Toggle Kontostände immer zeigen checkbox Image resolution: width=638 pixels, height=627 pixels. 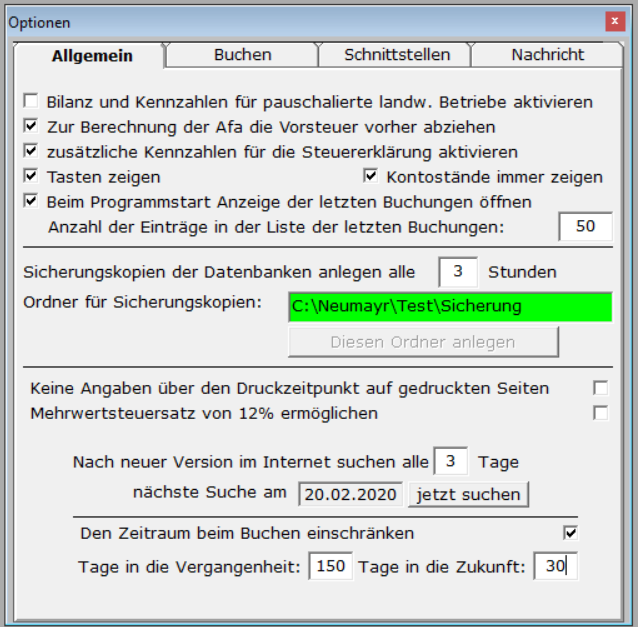(370, 176)
